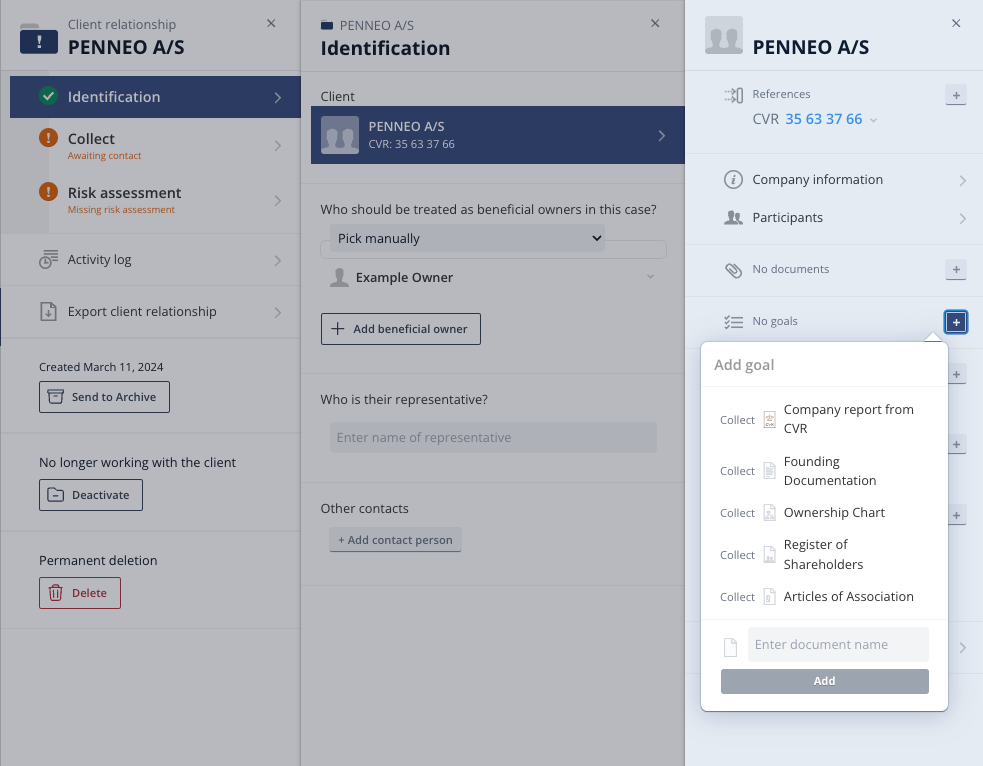Click the green Identification checkmark icon

point(48,96)
